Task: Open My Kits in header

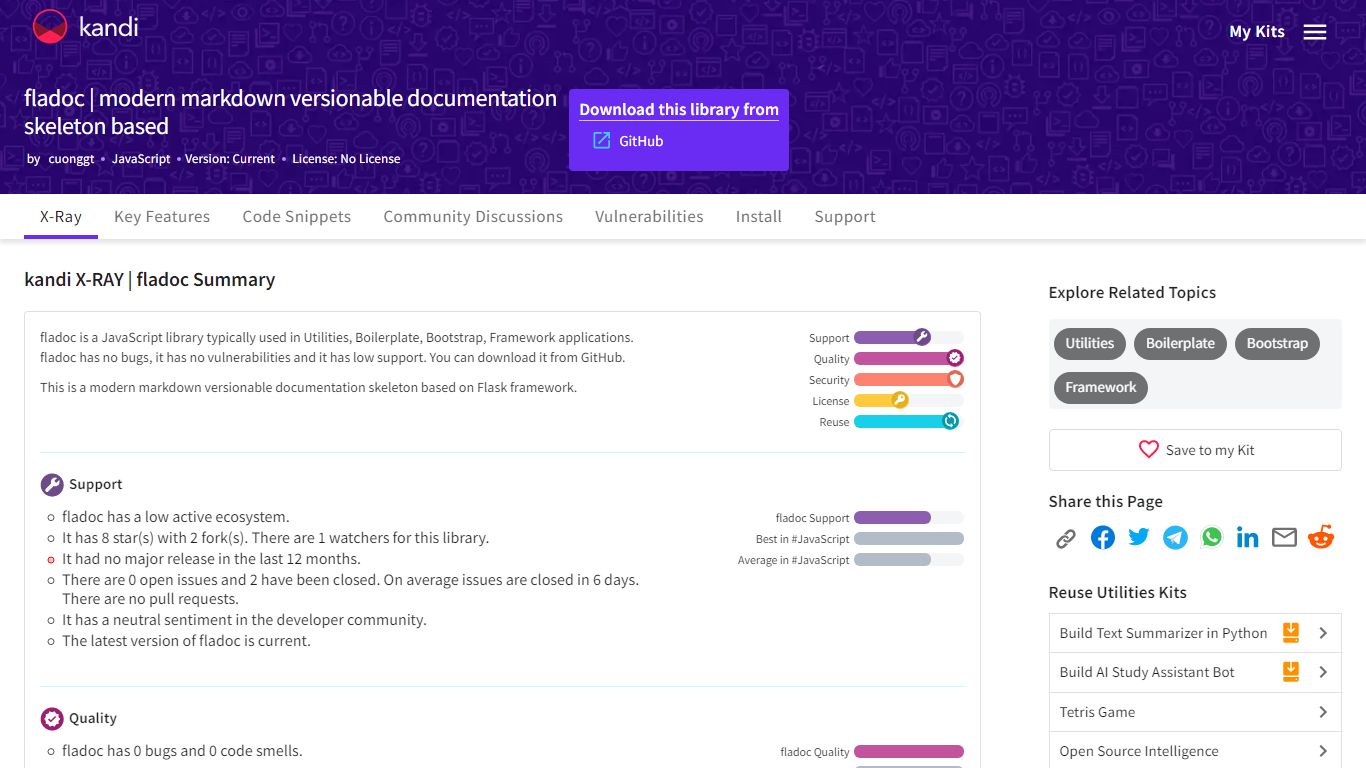Action: 1257,32
